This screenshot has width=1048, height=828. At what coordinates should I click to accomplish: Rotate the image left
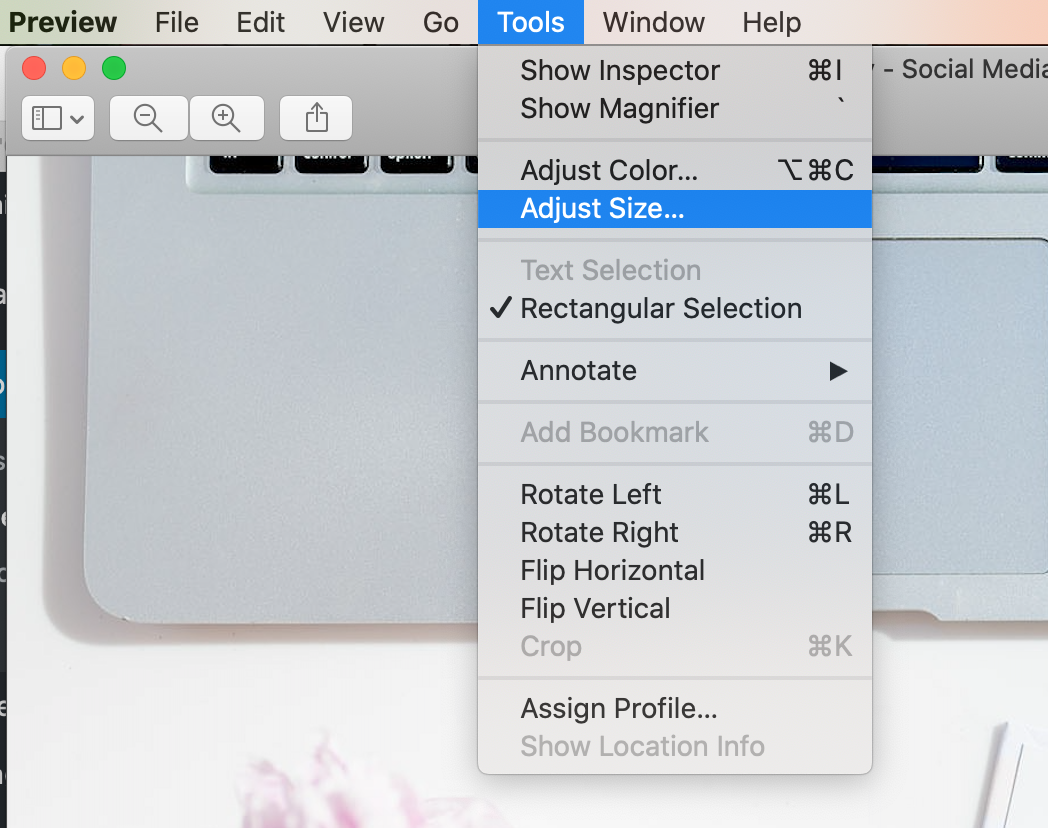tap(590, 494)
